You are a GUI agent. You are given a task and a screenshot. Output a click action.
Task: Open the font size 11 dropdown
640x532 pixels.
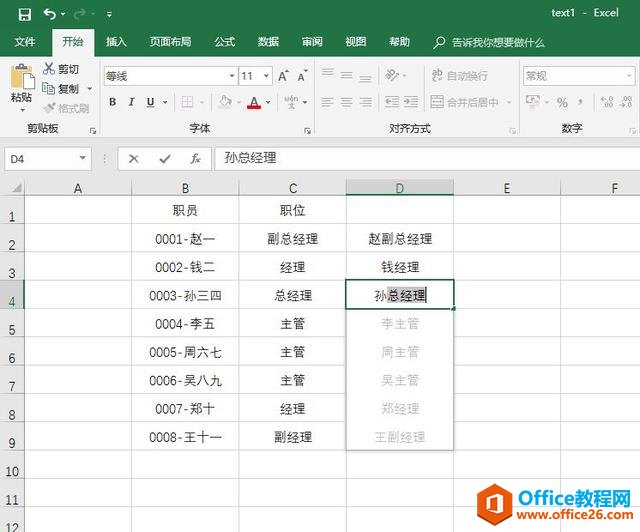pos(266,76)
